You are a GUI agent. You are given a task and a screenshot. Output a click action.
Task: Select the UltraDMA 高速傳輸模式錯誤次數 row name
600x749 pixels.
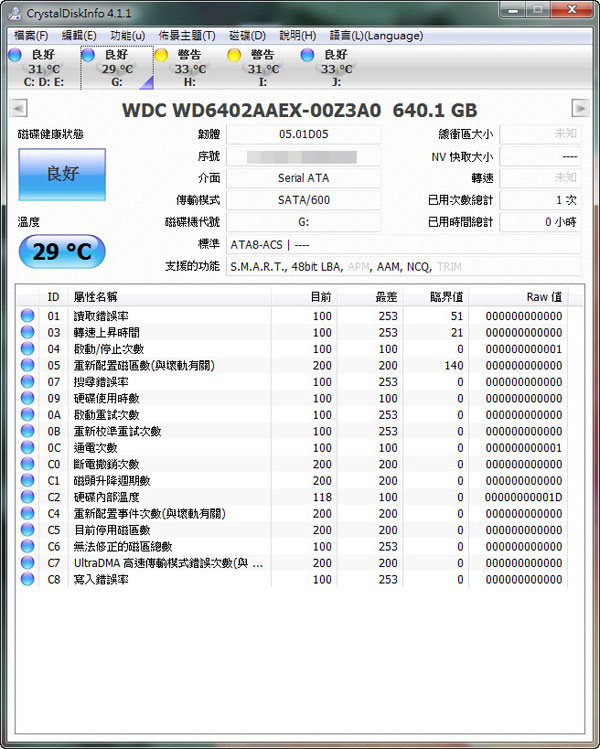168,563
